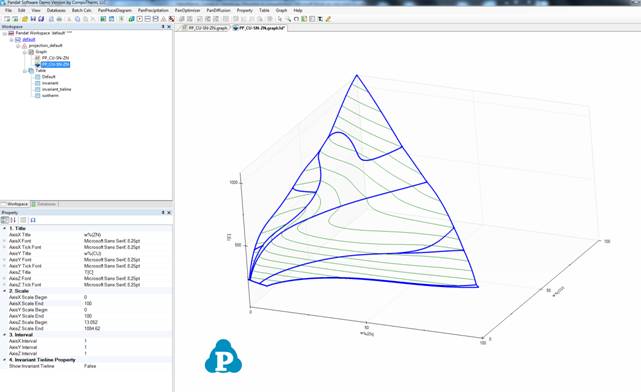The image size is (641, 392).
Task: Click the yellow pencil icon in the toolbar
Action: coord(328,19)
